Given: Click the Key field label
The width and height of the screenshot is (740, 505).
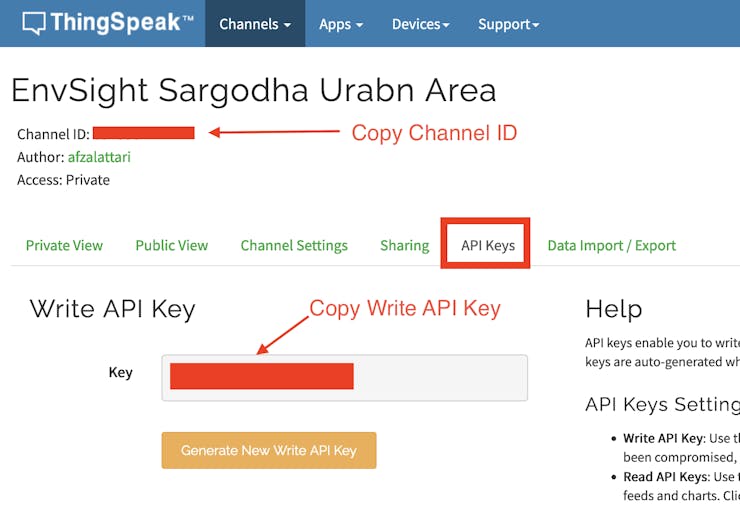Looking at the screenshot, I should pos(120,373).
